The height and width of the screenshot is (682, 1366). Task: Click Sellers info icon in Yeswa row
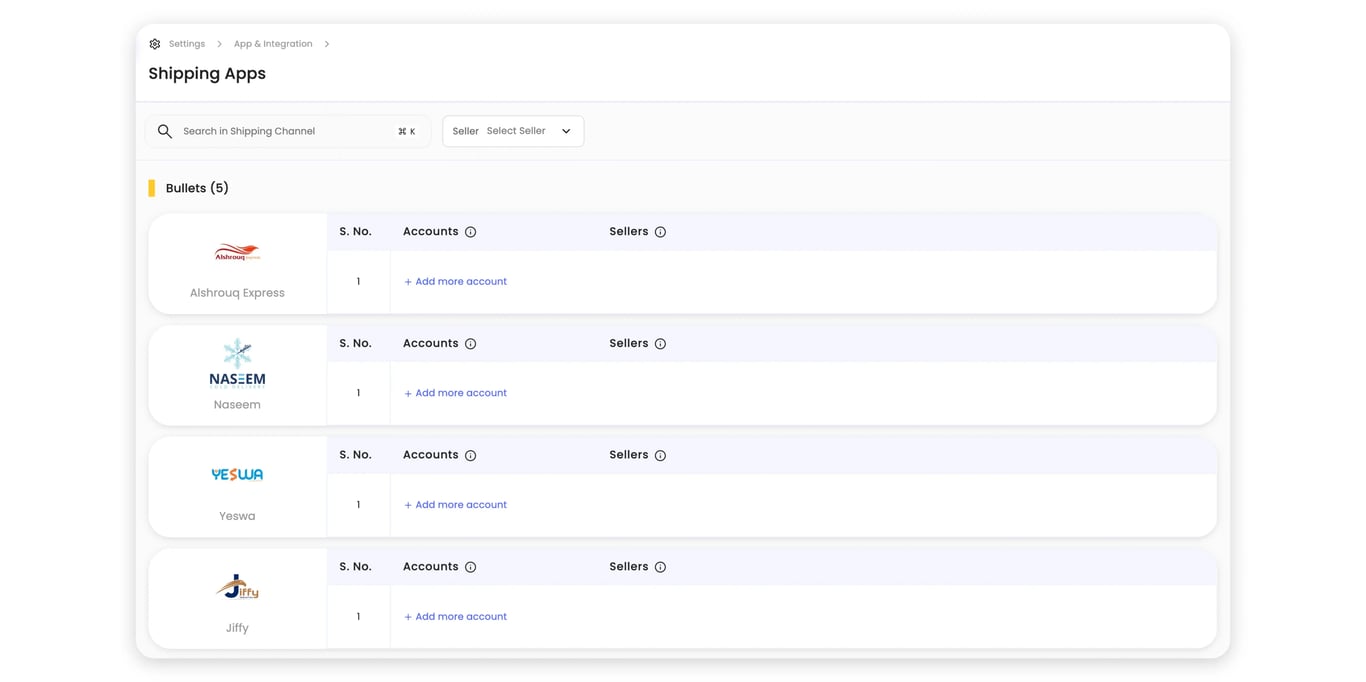click(x=660, y=454)
